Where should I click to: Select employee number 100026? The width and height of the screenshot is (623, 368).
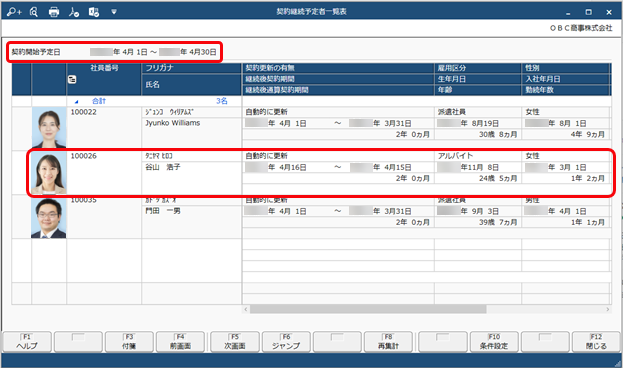pos(83,156)
